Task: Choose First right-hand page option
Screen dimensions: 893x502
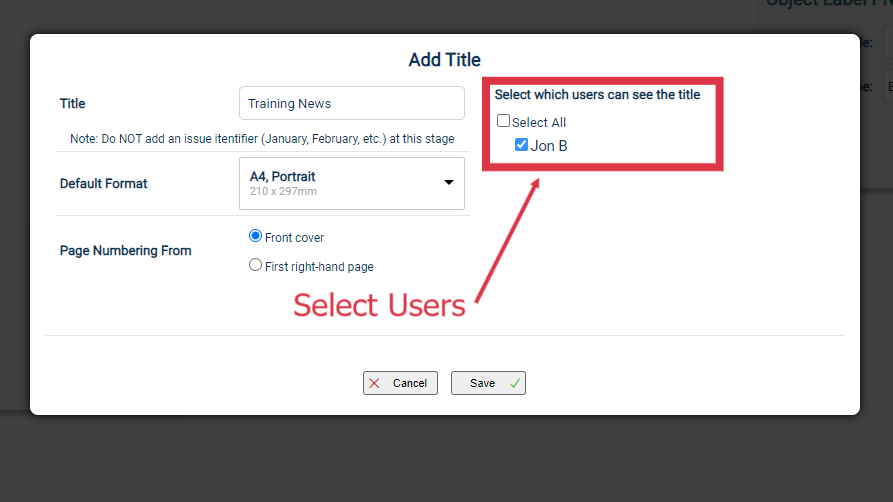Action: click(x=255, y=265)
